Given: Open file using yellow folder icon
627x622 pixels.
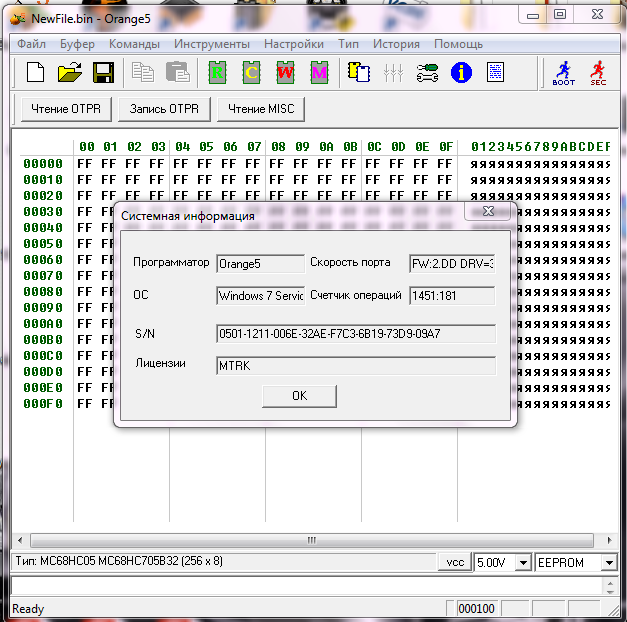Looking at the screenshot, I should 70,73.
